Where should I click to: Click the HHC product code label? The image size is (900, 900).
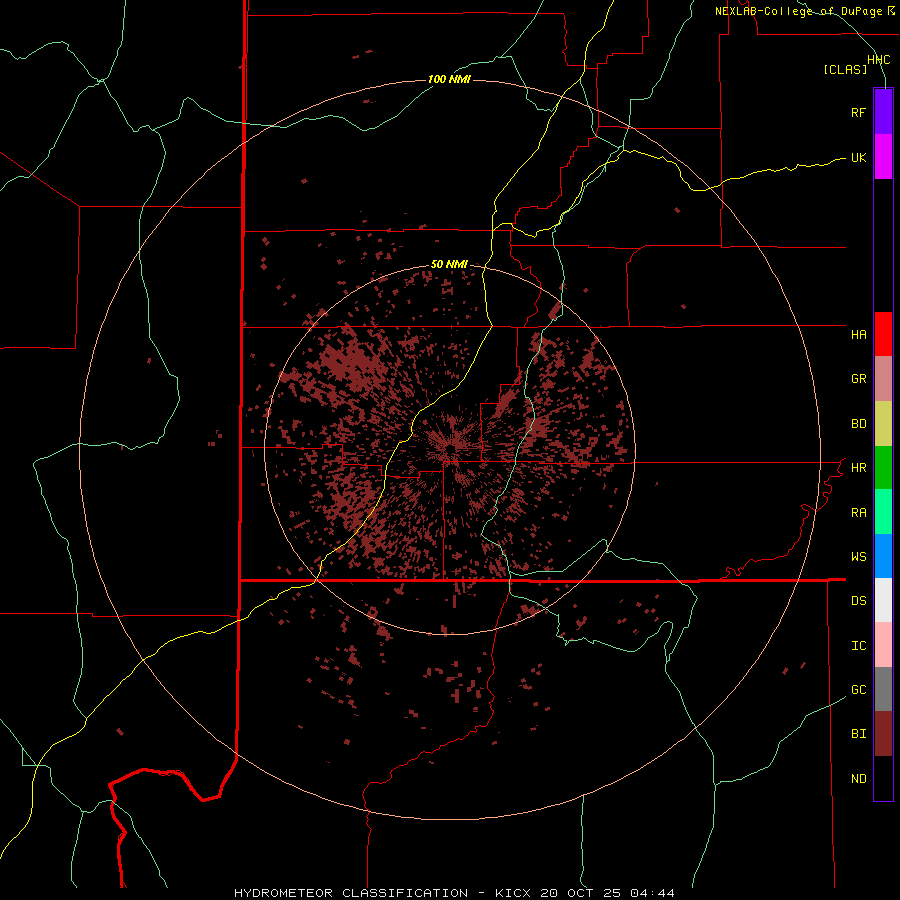click(x=878, y=60)
